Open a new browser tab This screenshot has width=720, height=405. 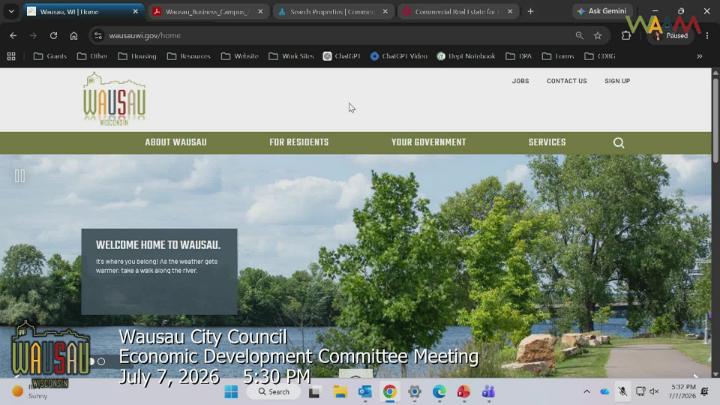530,11
